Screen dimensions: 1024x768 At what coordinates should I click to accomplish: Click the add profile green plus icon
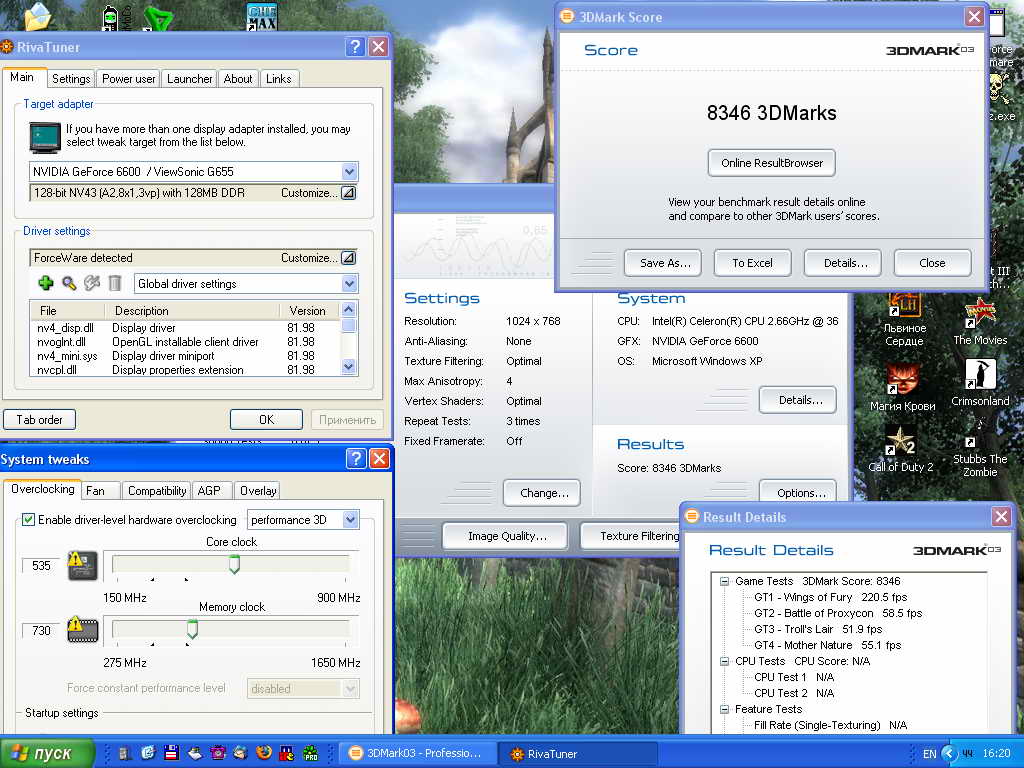(46, 283)
